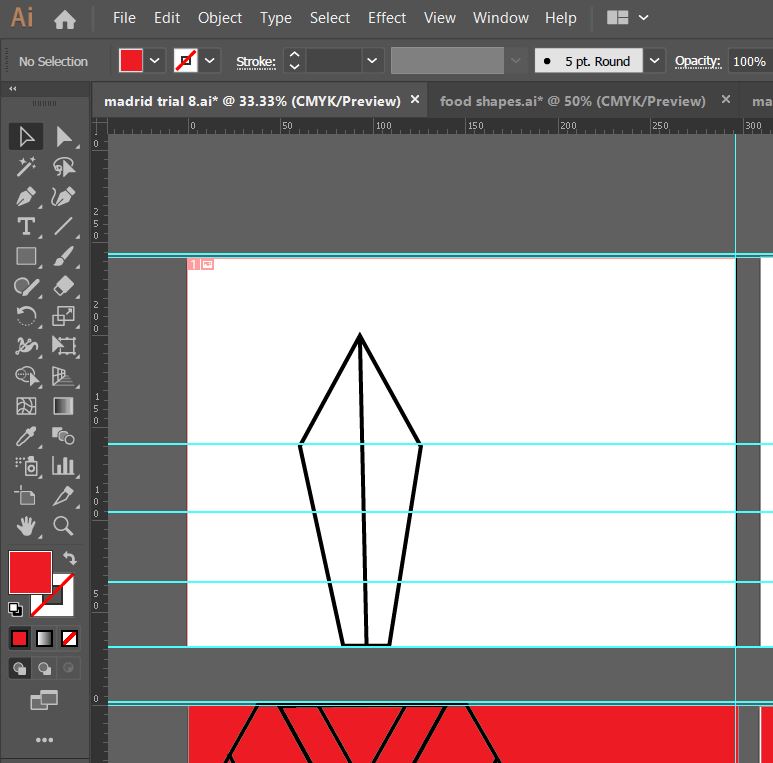Open the Effect menu
The width and height of the screenshot is (773, 763).
click(x=387, y=18)
